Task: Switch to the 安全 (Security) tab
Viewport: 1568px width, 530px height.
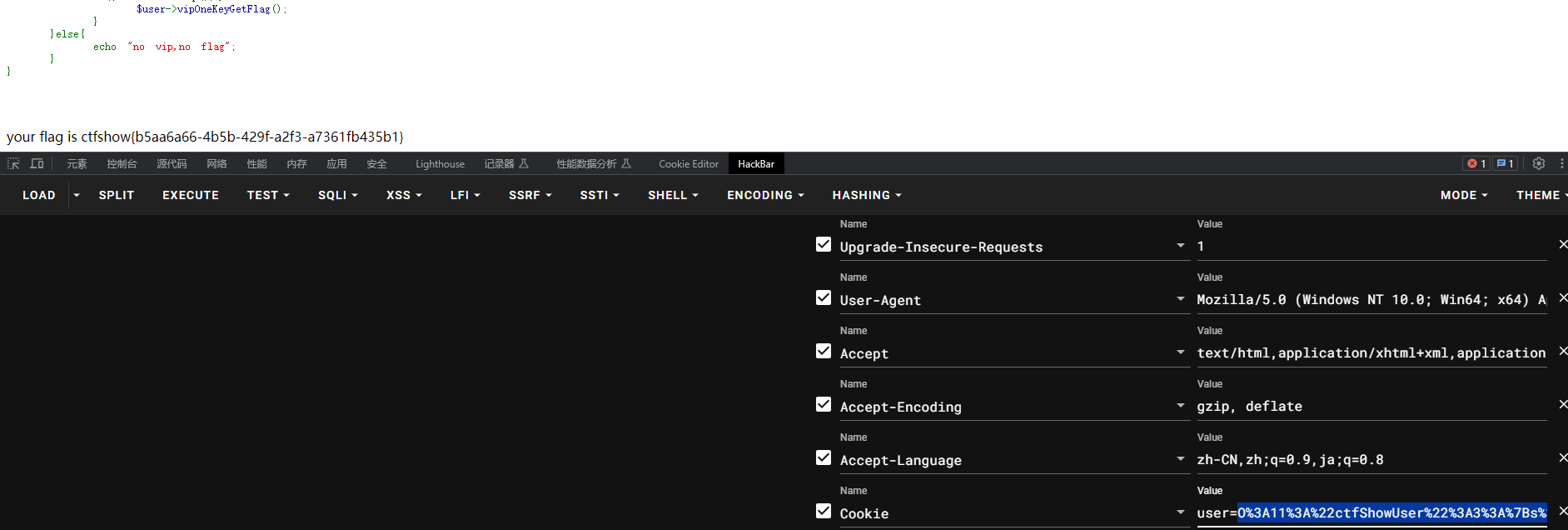Action: click(x=376, y=164)
